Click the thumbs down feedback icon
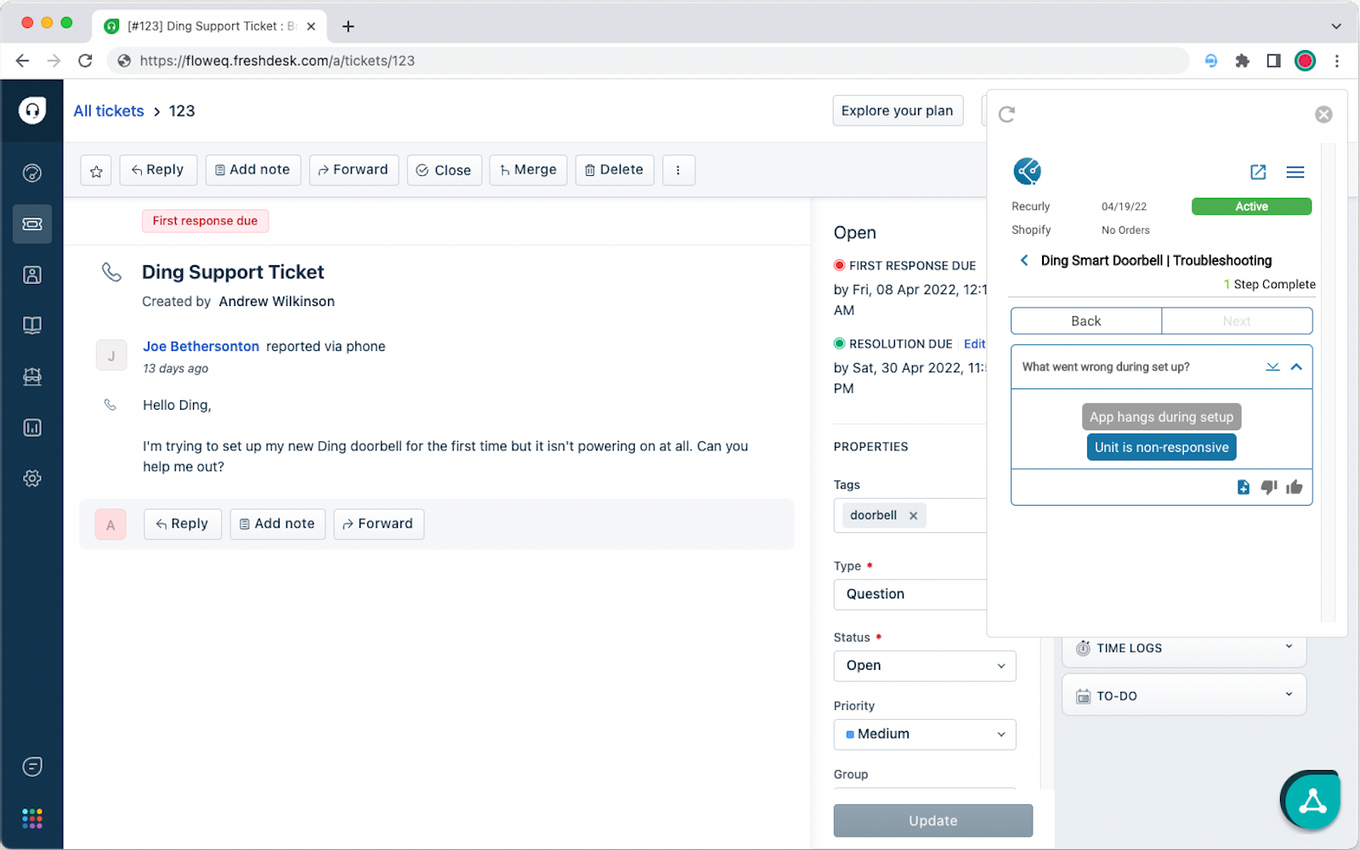The width and height of the screenshot is (1360, 850). pos(1269,487)
